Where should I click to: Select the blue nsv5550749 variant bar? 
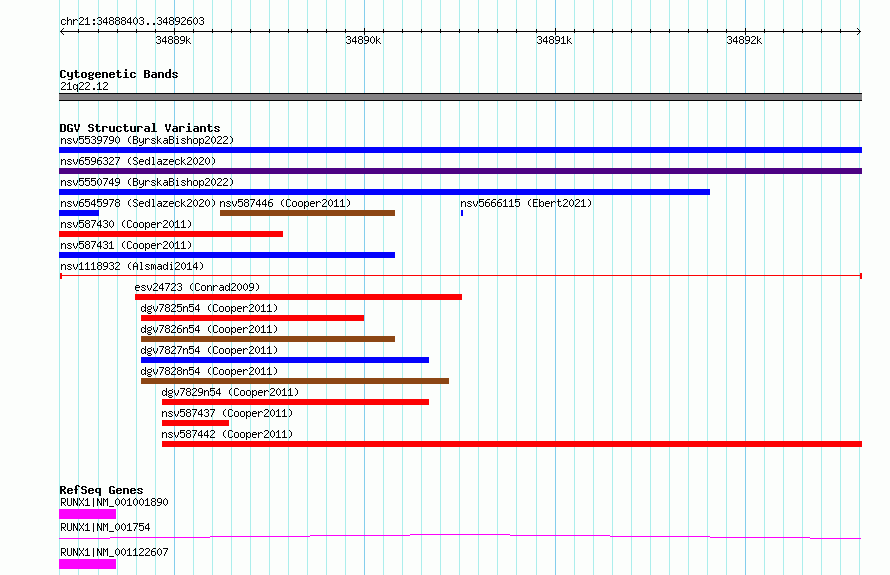click(384, 192)
